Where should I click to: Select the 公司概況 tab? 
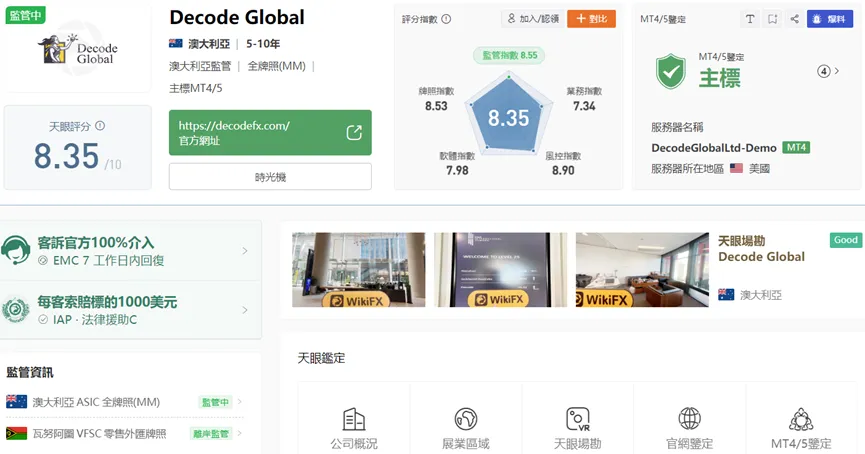click(354, 428)
